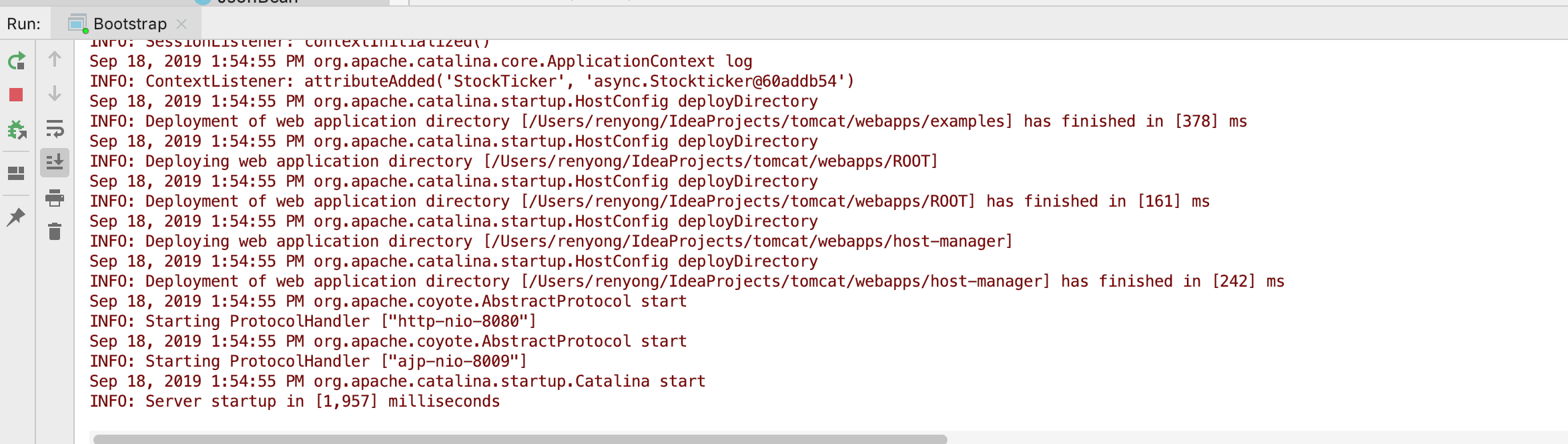The width and height of the screenshot is (1568, 444).
Task: Click the horizontal scrollbar under the console
Action: point(520,439)
